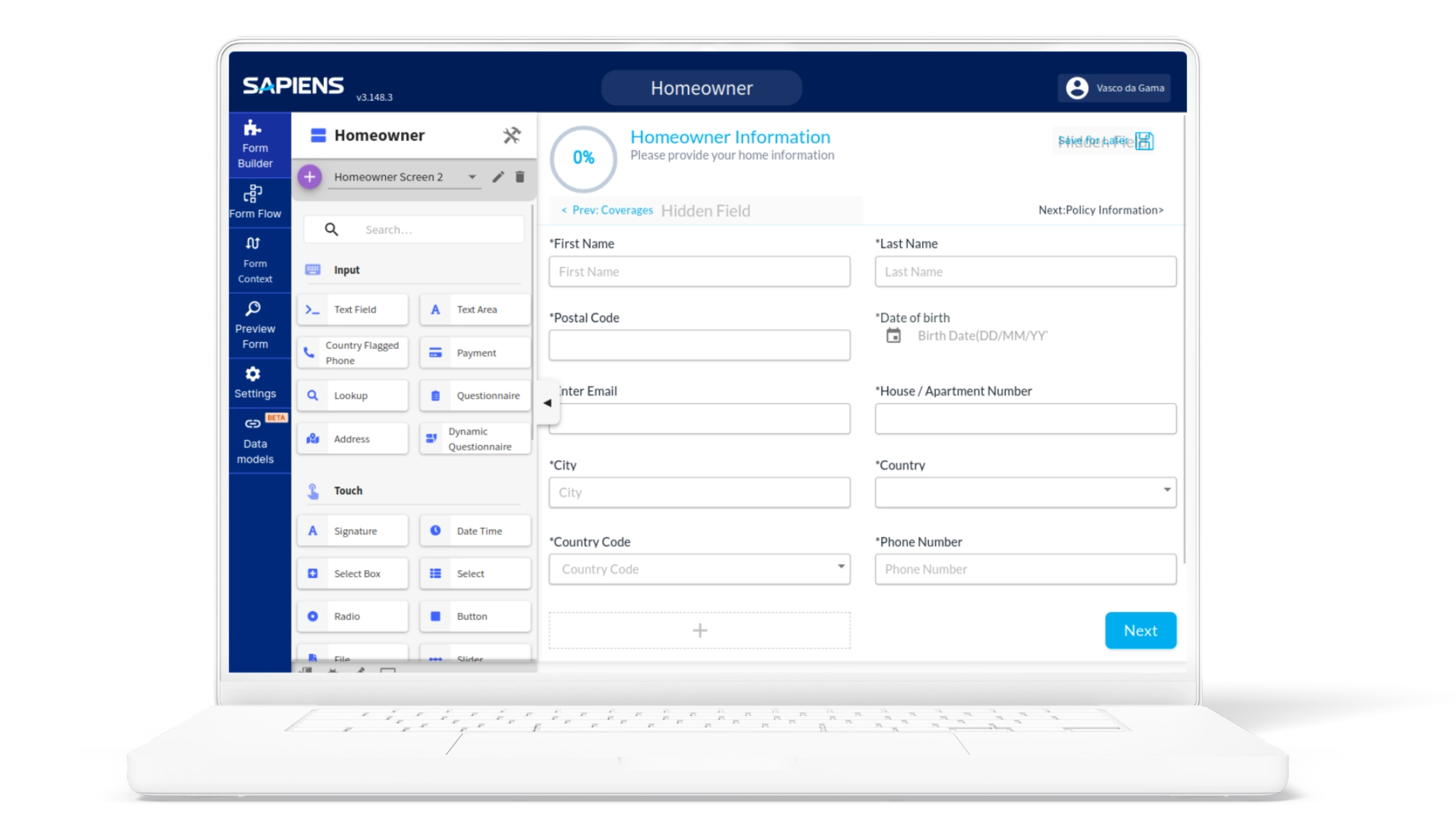Open the Preview Form sidebar tab
The width and height of the screenshot is (1456, 819).
(255, 325)
